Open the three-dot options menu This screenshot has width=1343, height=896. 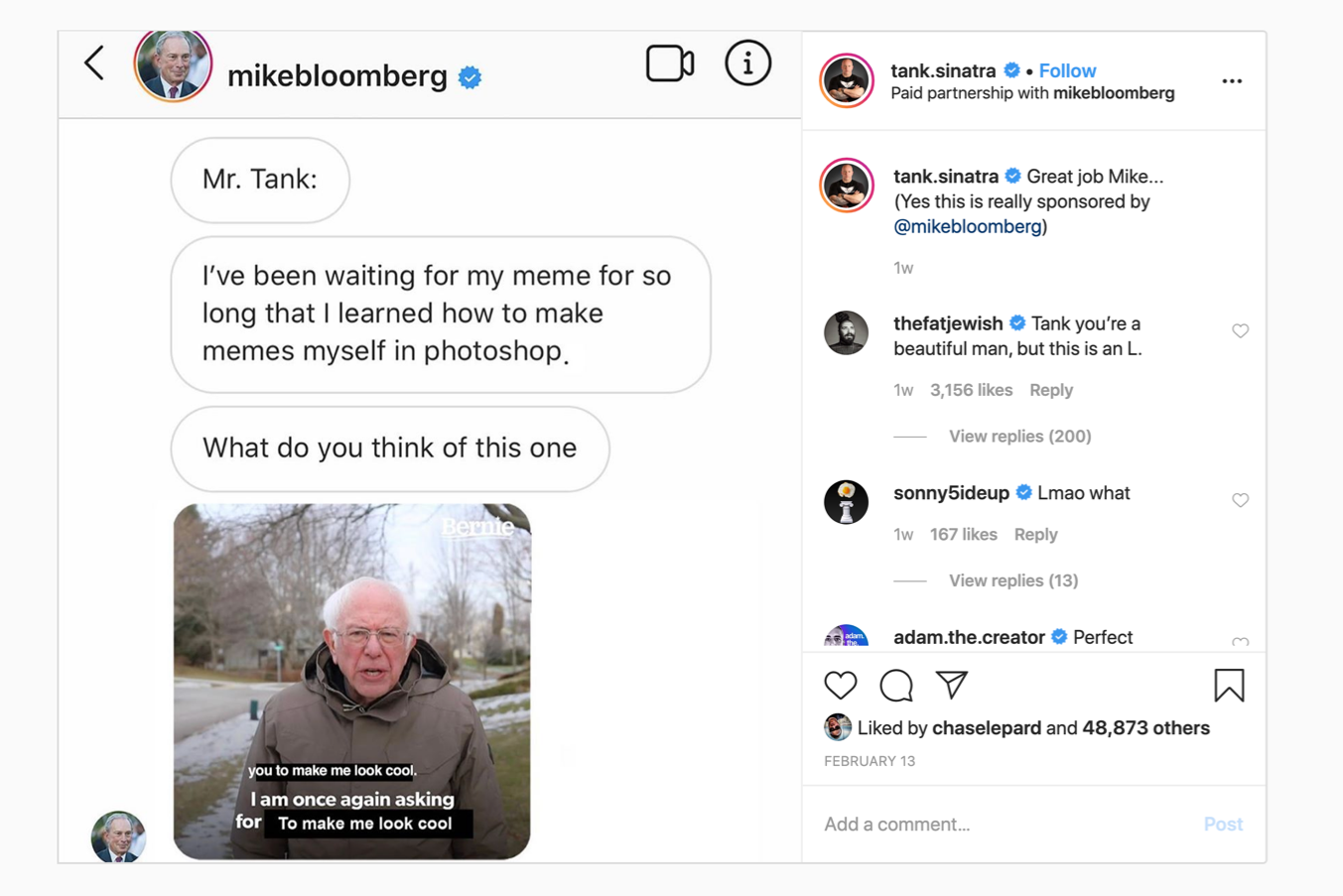click(1232, 80)
